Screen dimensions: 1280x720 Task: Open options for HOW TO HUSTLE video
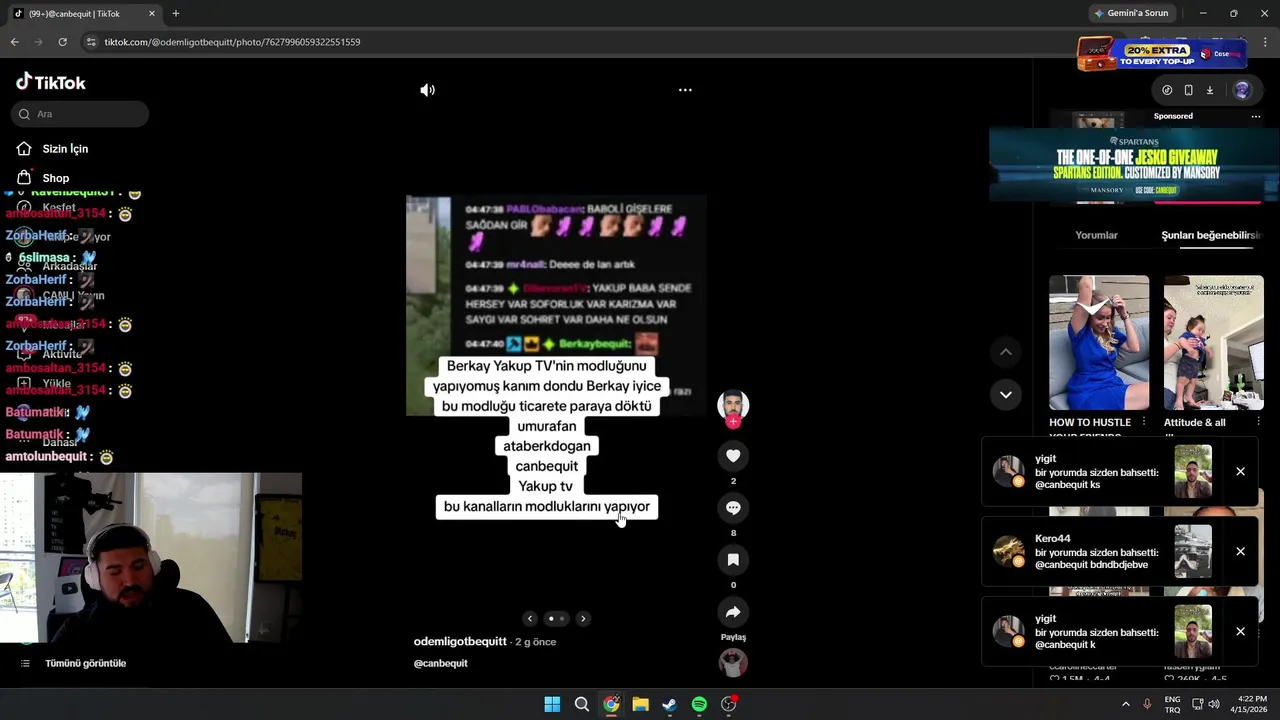[1144, 422]
